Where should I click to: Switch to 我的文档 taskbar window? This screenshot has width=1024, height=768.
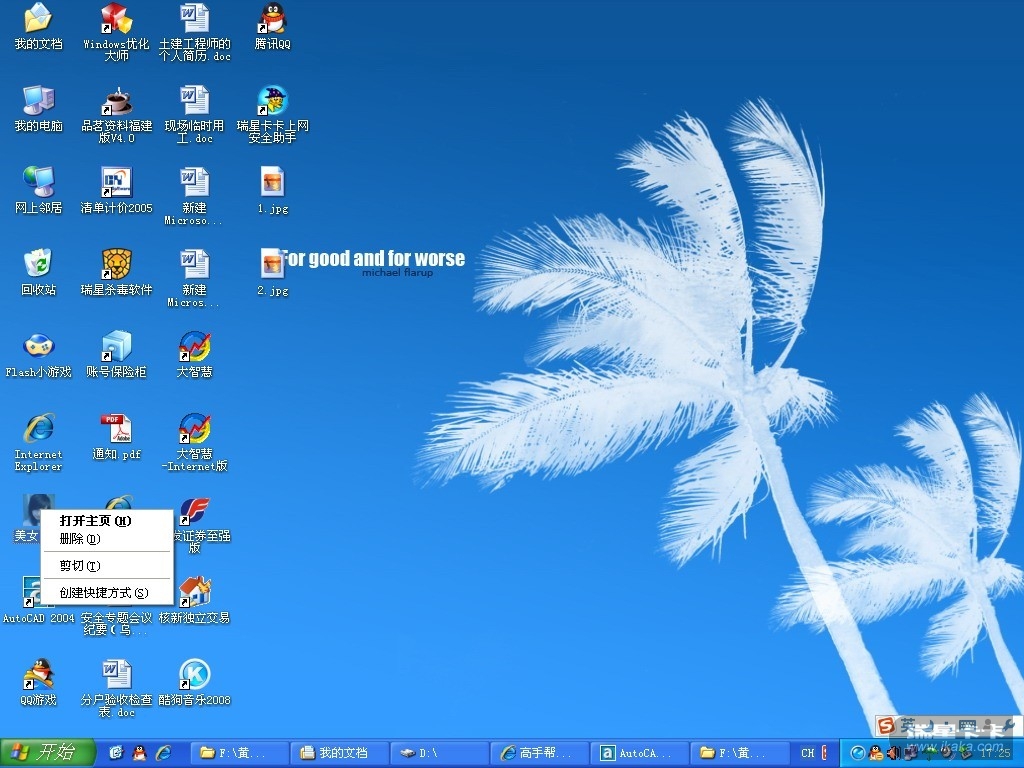[339, 753]
